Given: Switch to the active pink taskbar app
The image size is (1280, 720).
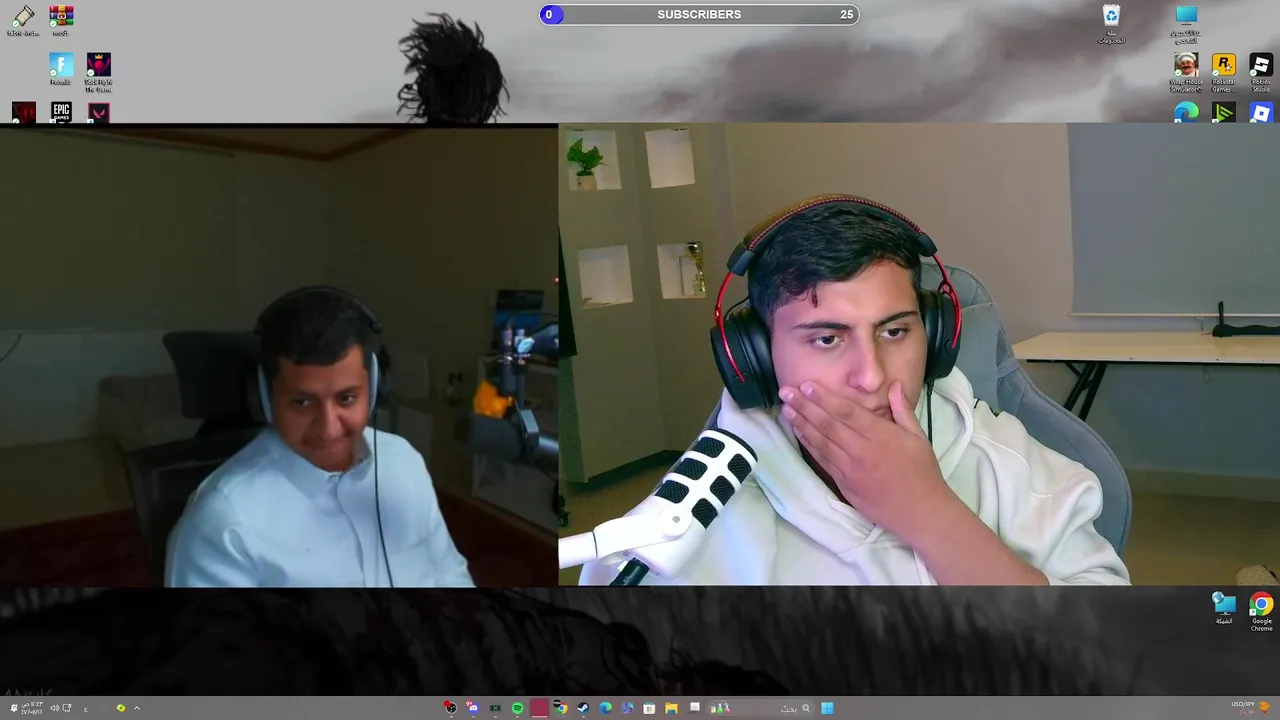Looking at the screenshot, I should tap(539, 708).
